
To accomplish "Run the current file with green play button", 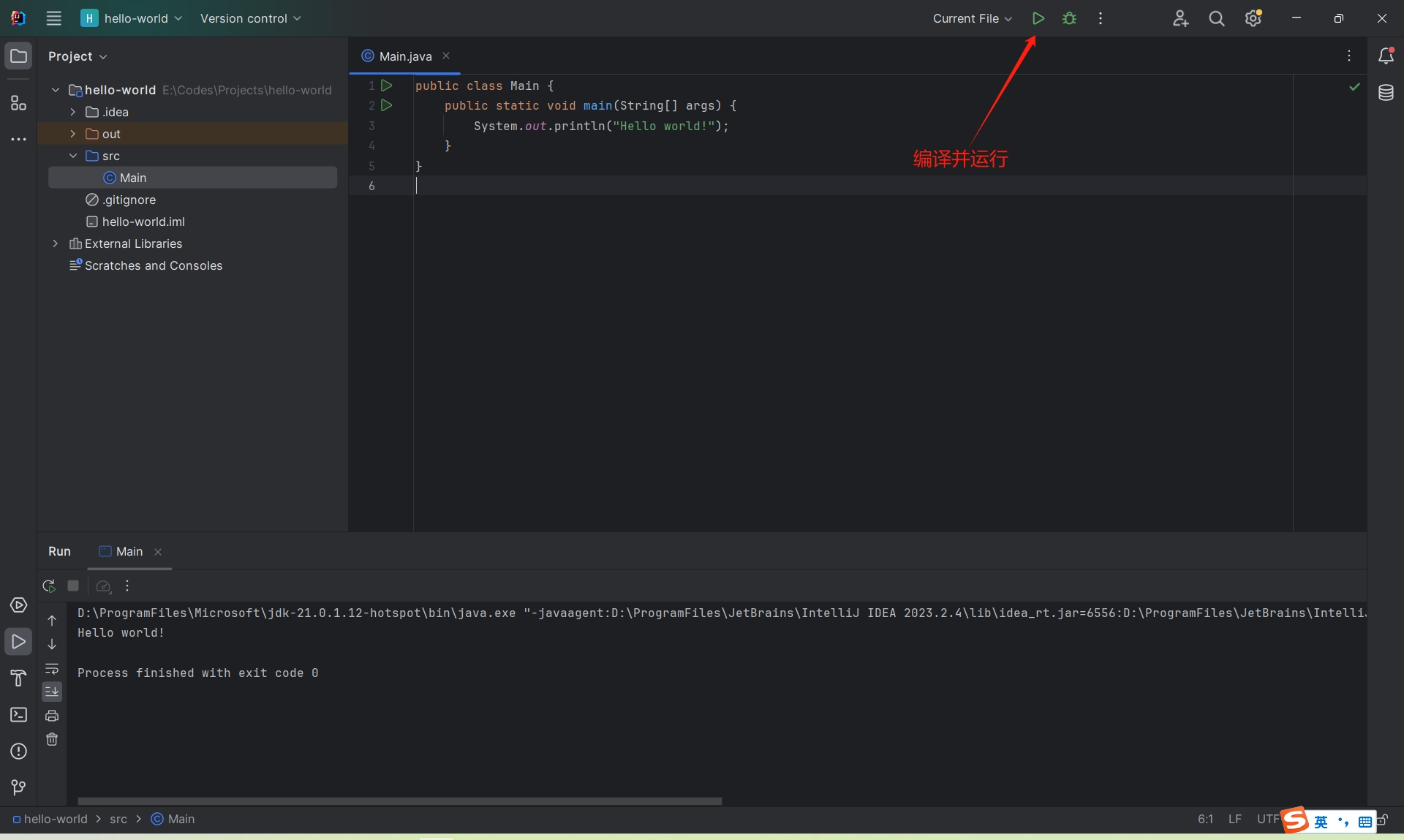I will [1038, 18].
